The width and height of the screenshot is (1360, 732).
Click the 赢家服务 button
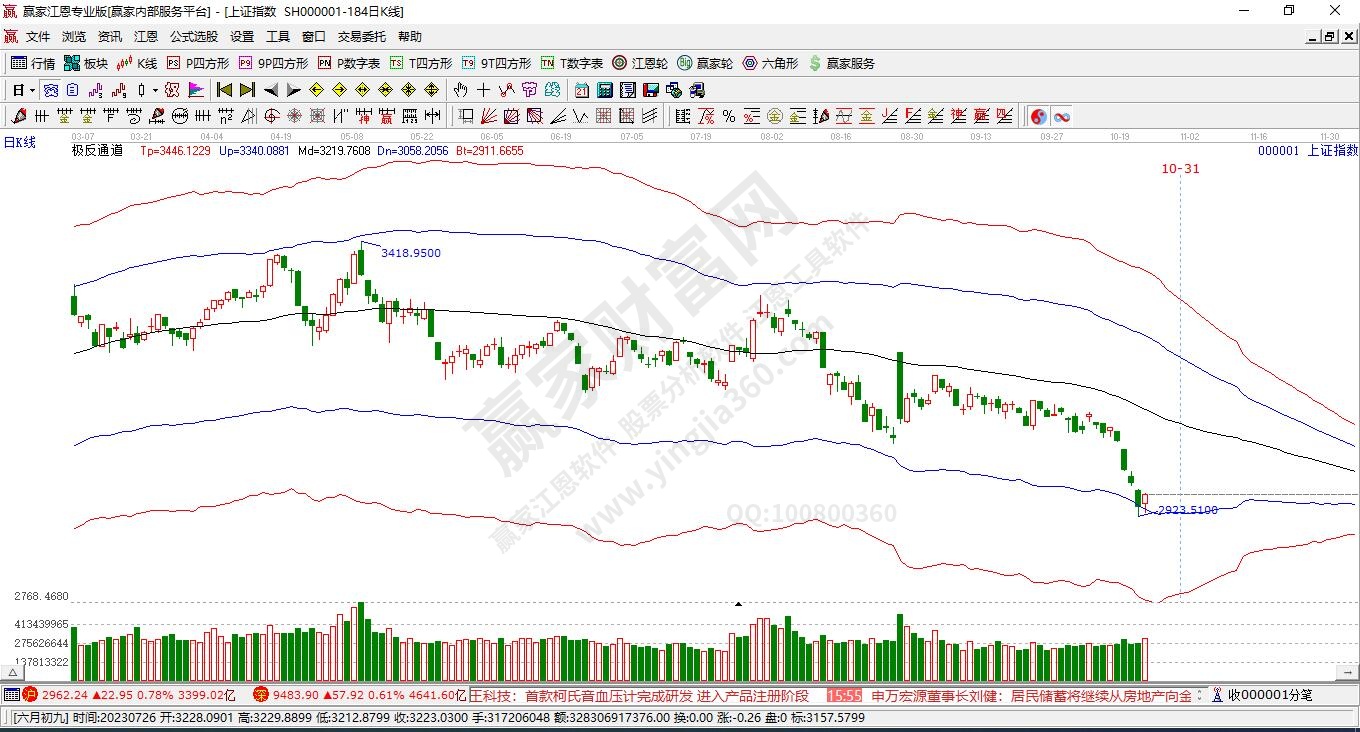coord(841,63)
